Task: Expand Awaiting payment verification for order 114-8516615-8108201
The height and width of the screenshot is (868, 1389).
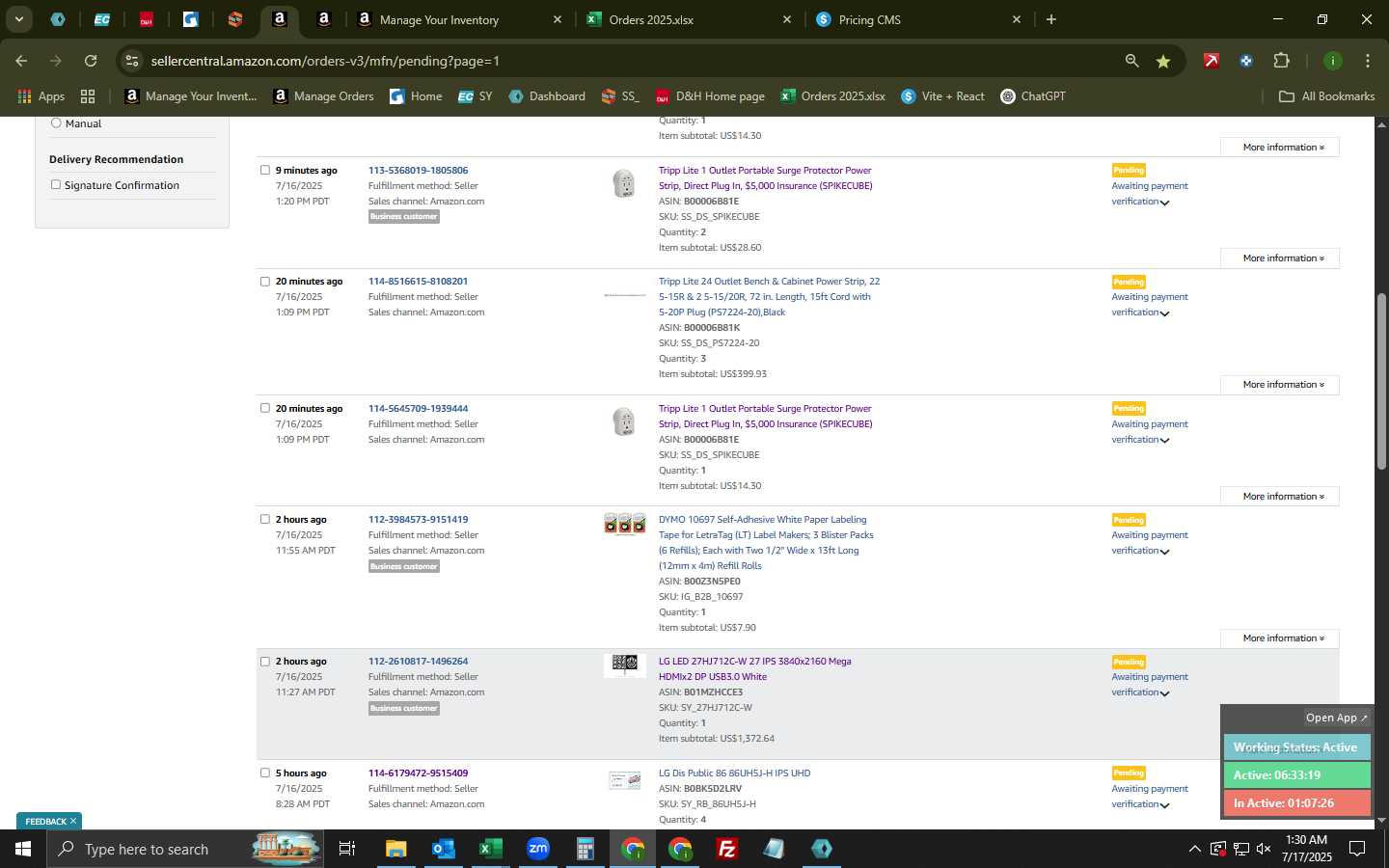Action: pos(1149,305)
